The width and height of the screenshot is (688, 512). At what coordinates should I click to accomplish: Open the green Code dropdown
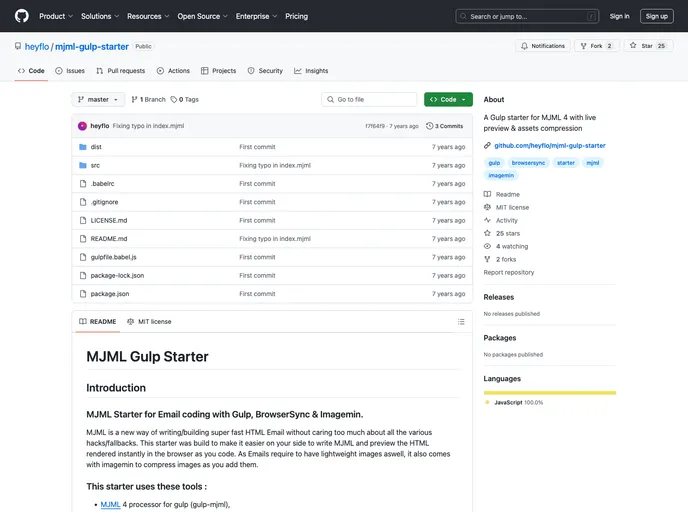[448, 100]
